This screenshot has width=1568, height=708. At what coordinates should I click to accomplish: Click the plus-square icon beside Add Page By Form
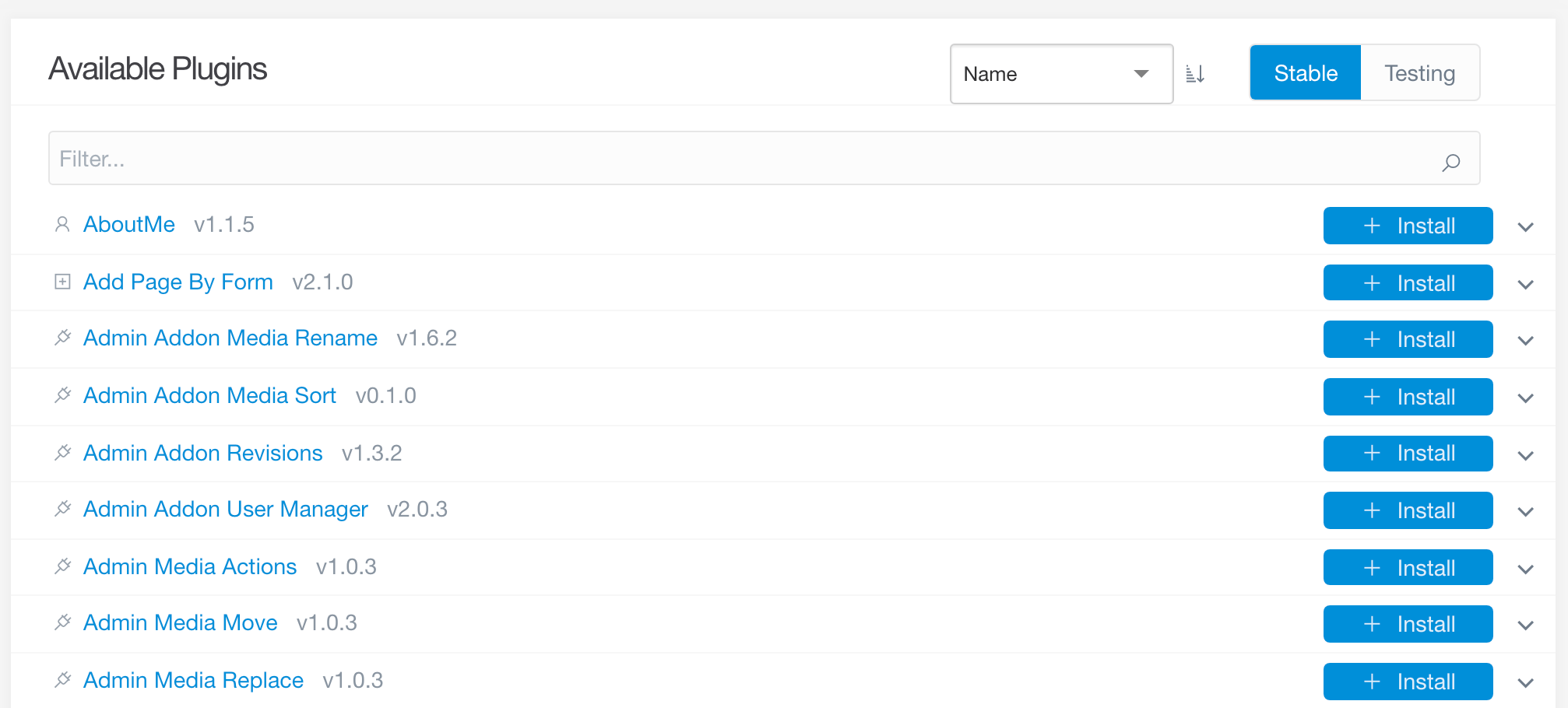tap(63, 282)
